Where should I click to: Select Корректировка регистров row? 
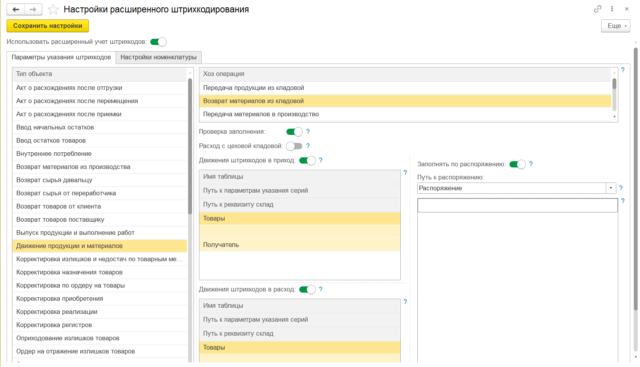100,325
